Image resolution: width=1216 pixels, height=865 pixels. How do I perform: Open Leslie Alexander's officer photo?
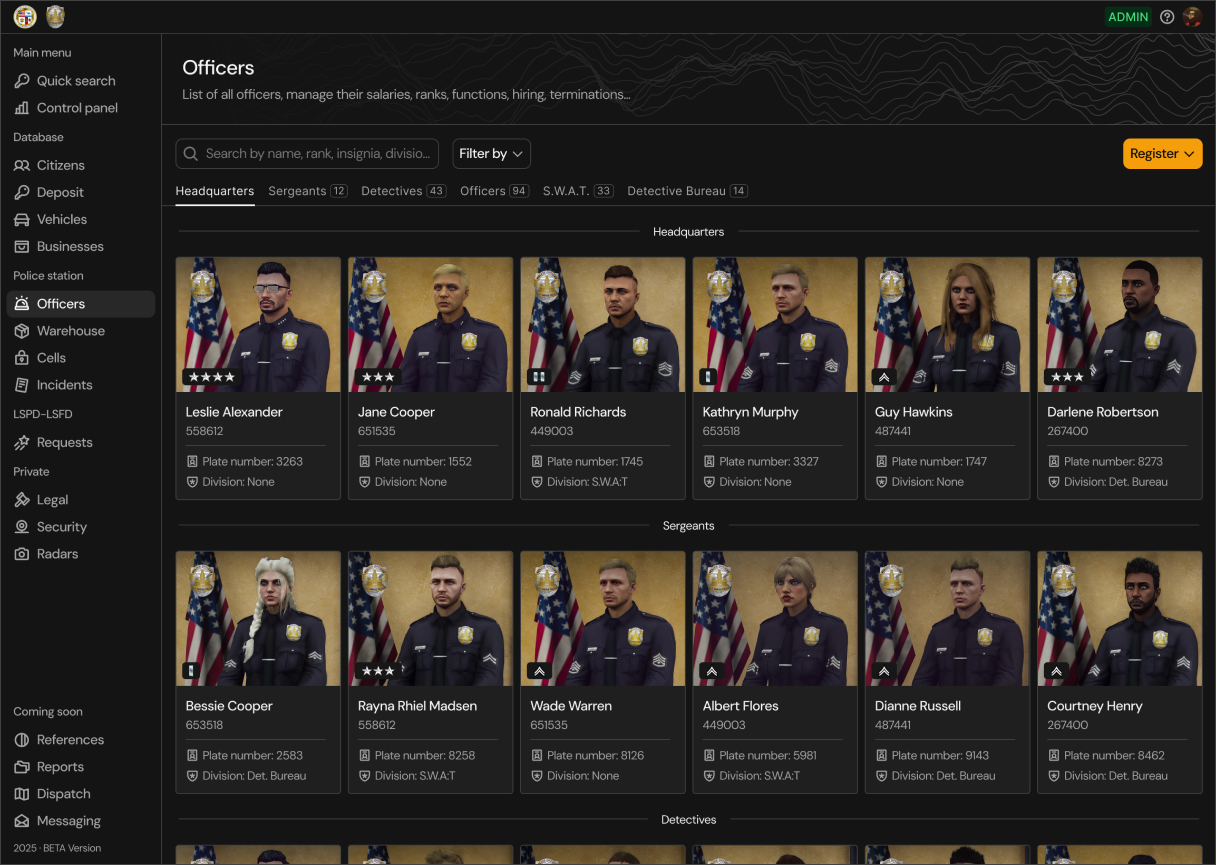258,325
